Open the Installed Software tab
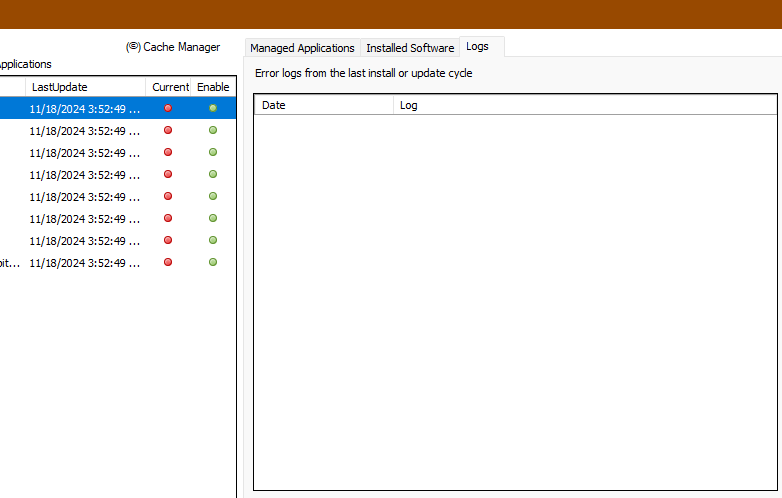The height and width of the screenshot is (498, 782). [410, 48]
